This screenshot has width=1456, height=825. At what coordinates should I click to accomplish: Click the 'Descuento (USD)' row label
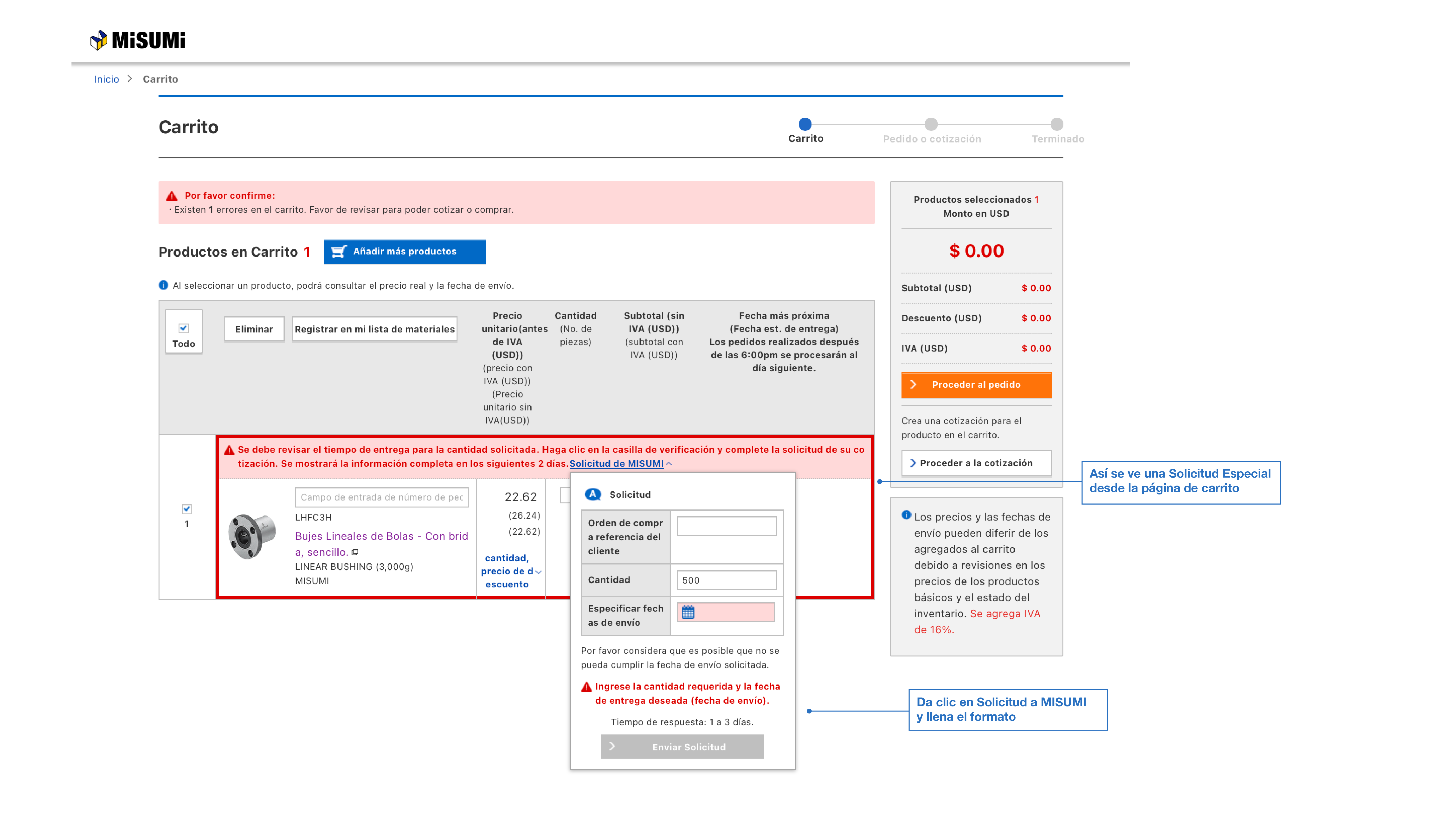(941, 318)
